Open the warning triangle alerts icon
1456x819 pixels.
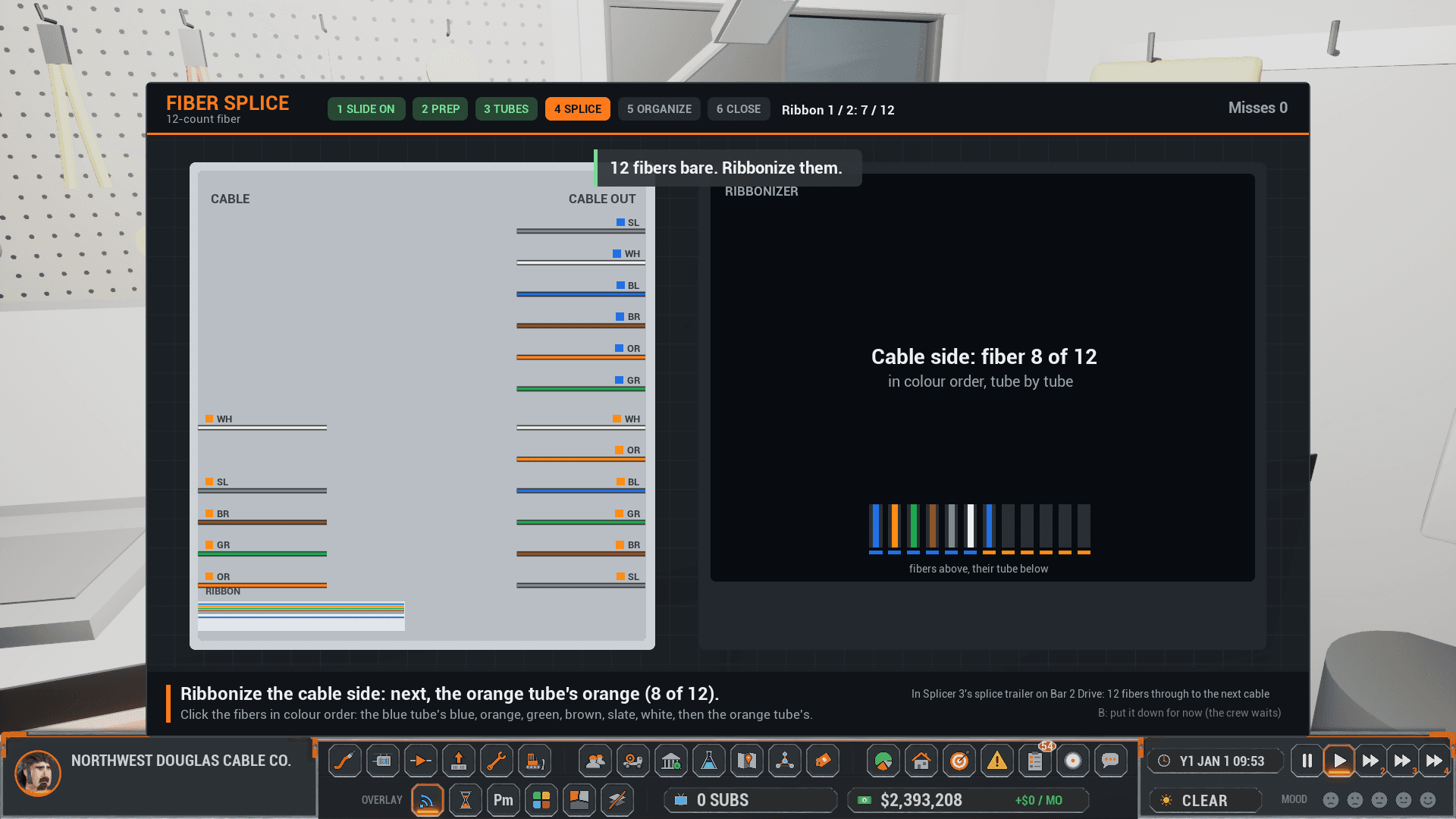tap(997, 761)
